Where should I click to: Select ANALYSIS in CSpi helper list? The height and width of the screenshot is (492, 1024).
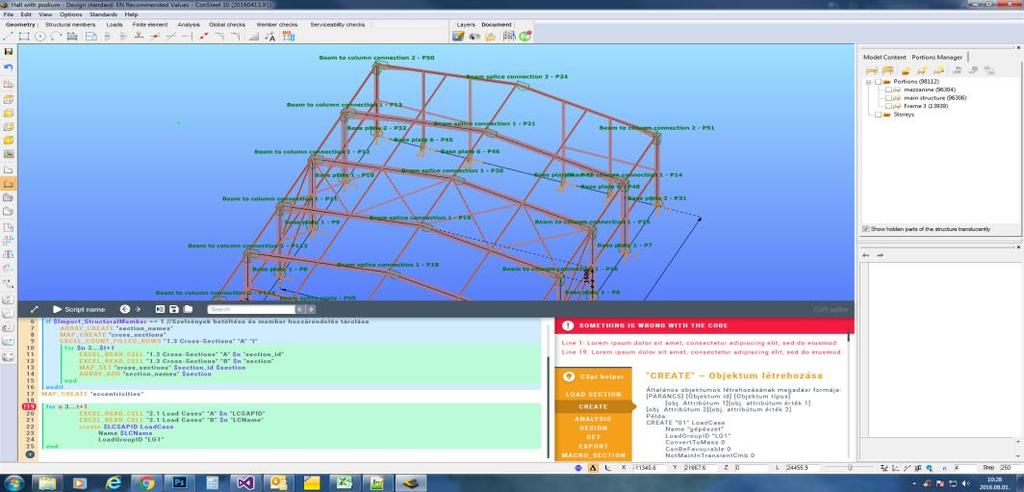pyautogui.click(x=593, y=419)
